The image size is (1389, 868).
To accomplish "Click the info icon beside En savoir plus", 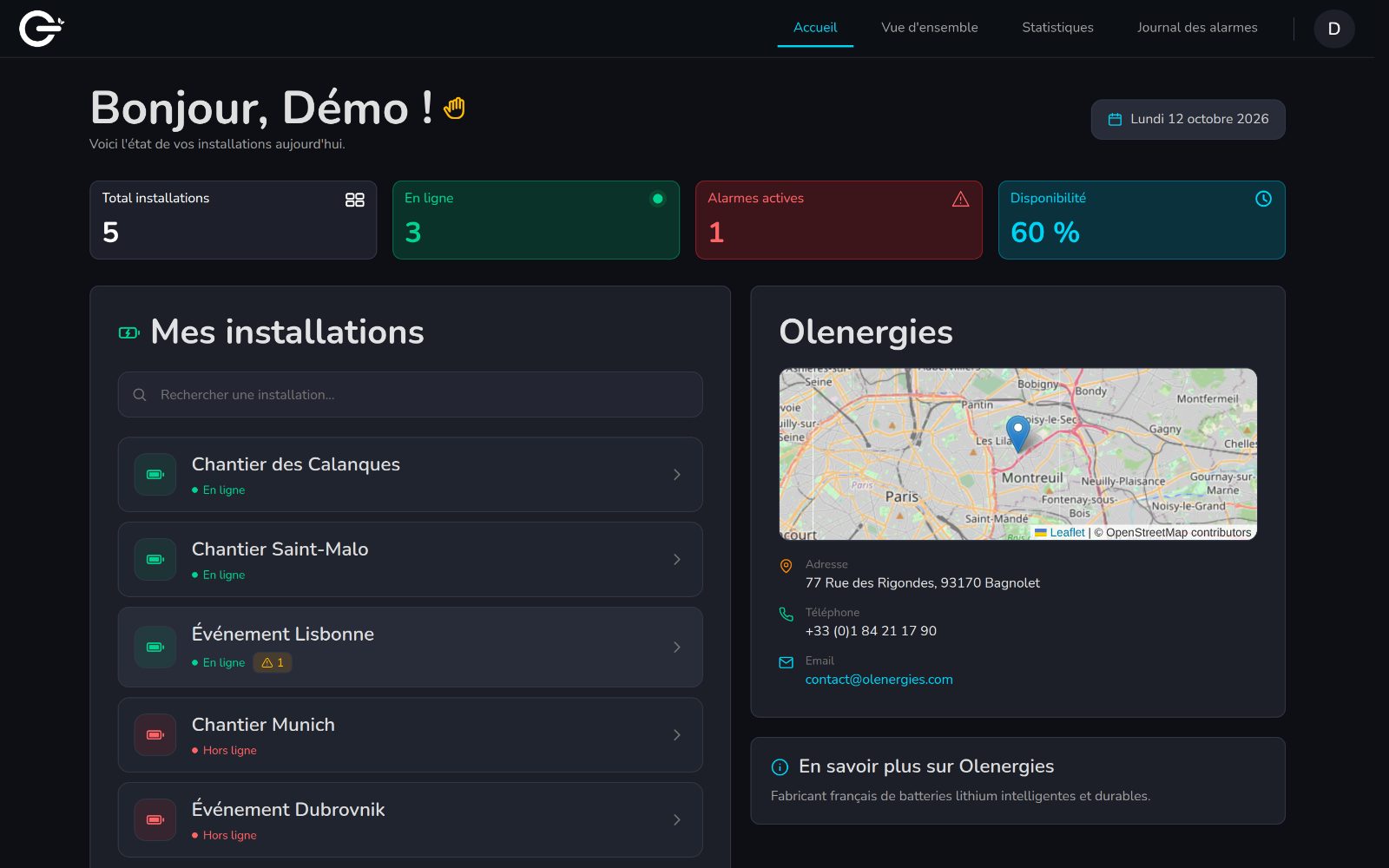I will [780, 767].
